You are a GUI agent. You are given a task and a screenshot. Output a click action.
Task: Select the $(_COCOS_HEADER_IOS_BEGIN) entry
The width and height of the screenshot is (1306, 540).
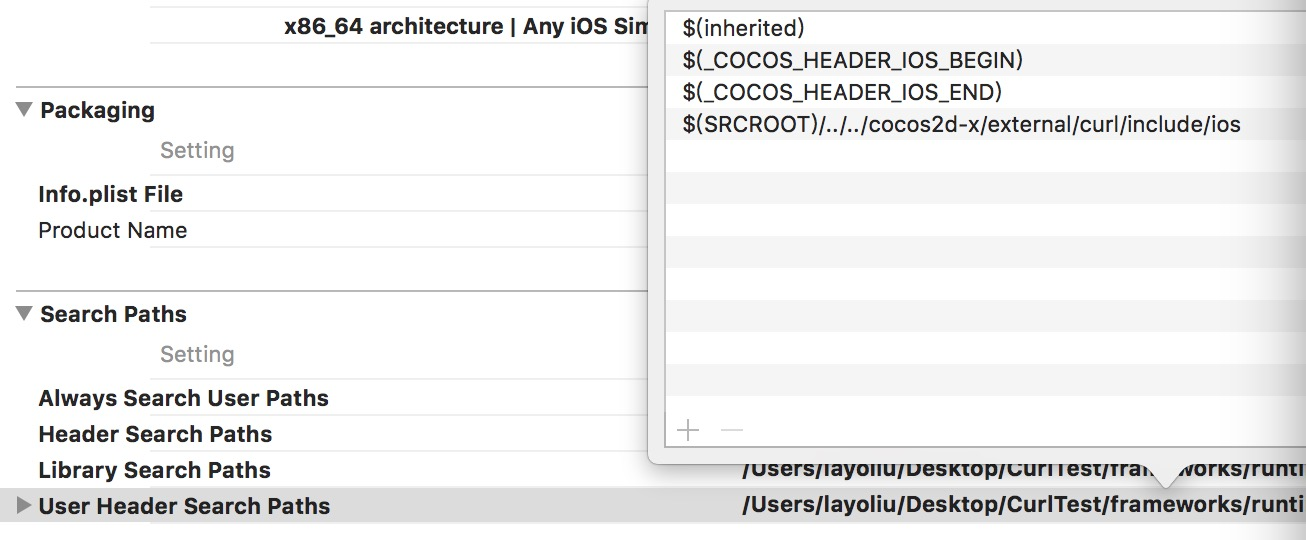[x=852, y=61]
